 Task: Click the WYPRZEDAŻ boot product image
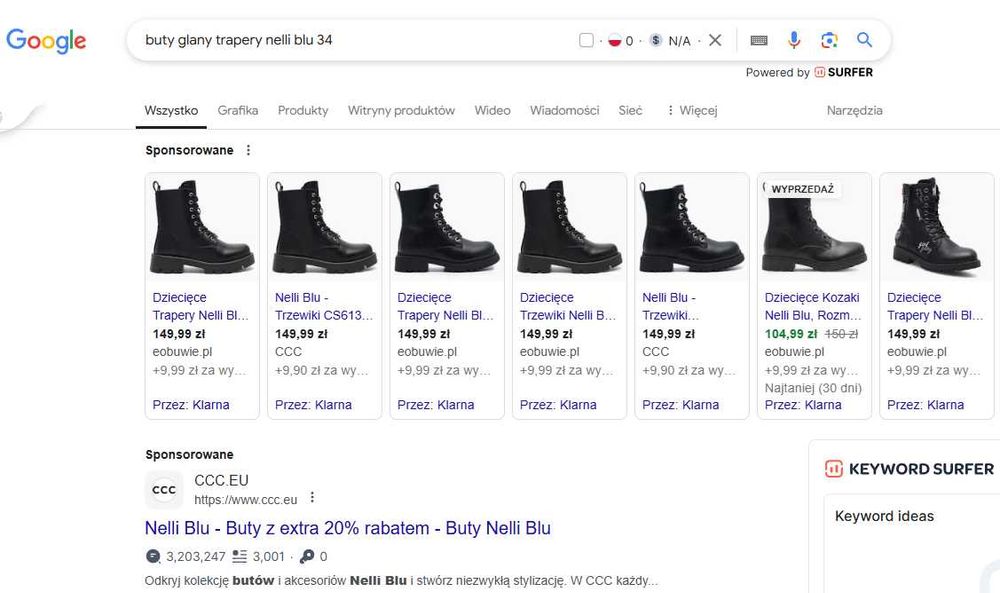coord(814,227)
